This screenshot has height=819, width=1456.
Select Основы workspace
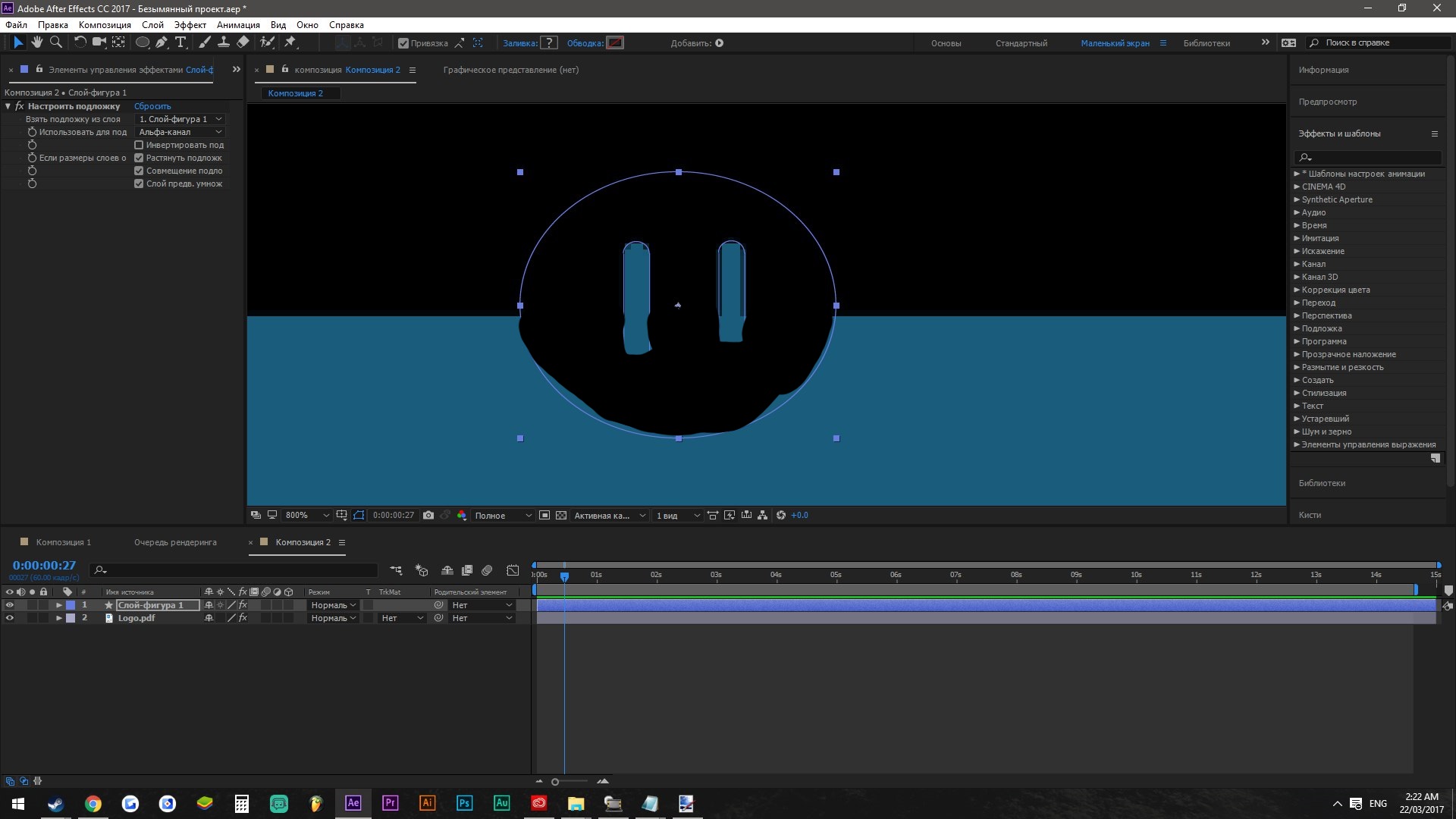tap(946, 43)
